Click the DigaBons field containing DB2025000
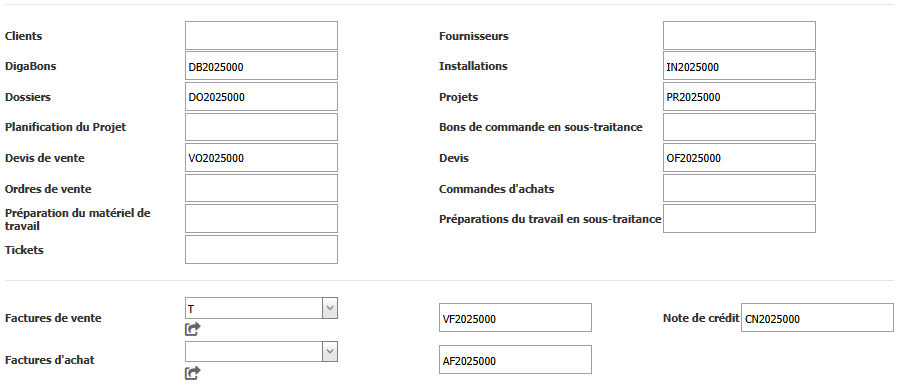This screenshot has width=908, height=392. click(261, 66)
